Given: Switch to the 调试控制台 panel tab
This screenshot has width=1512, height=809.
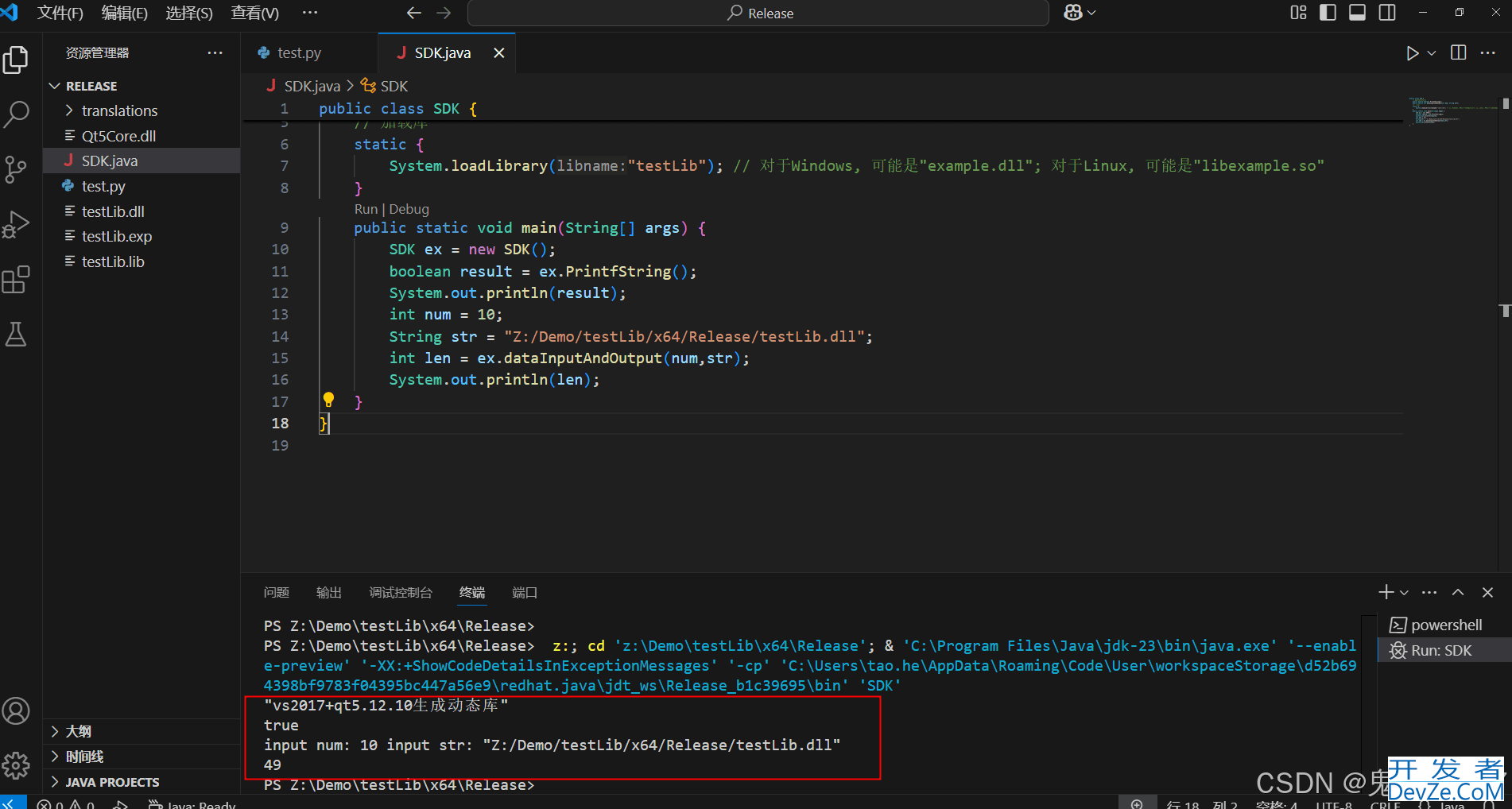Looking at the screenshot, I should tap(401, 593).
